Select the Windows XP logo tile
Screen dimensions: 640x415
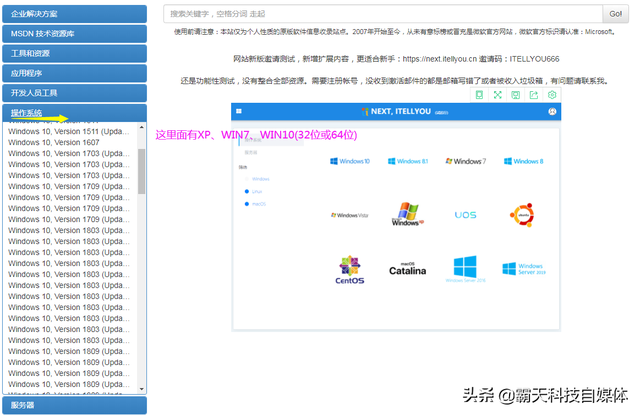408,214
